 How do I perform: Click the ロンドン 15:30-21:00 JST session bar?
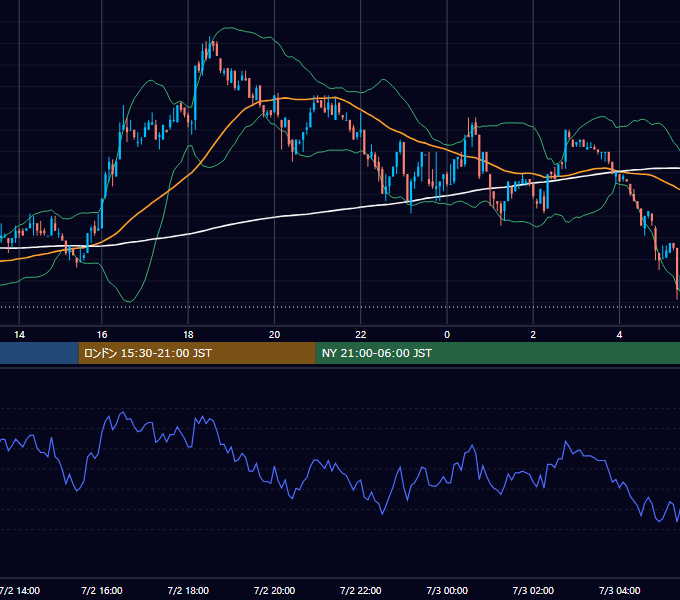(197, 353)
